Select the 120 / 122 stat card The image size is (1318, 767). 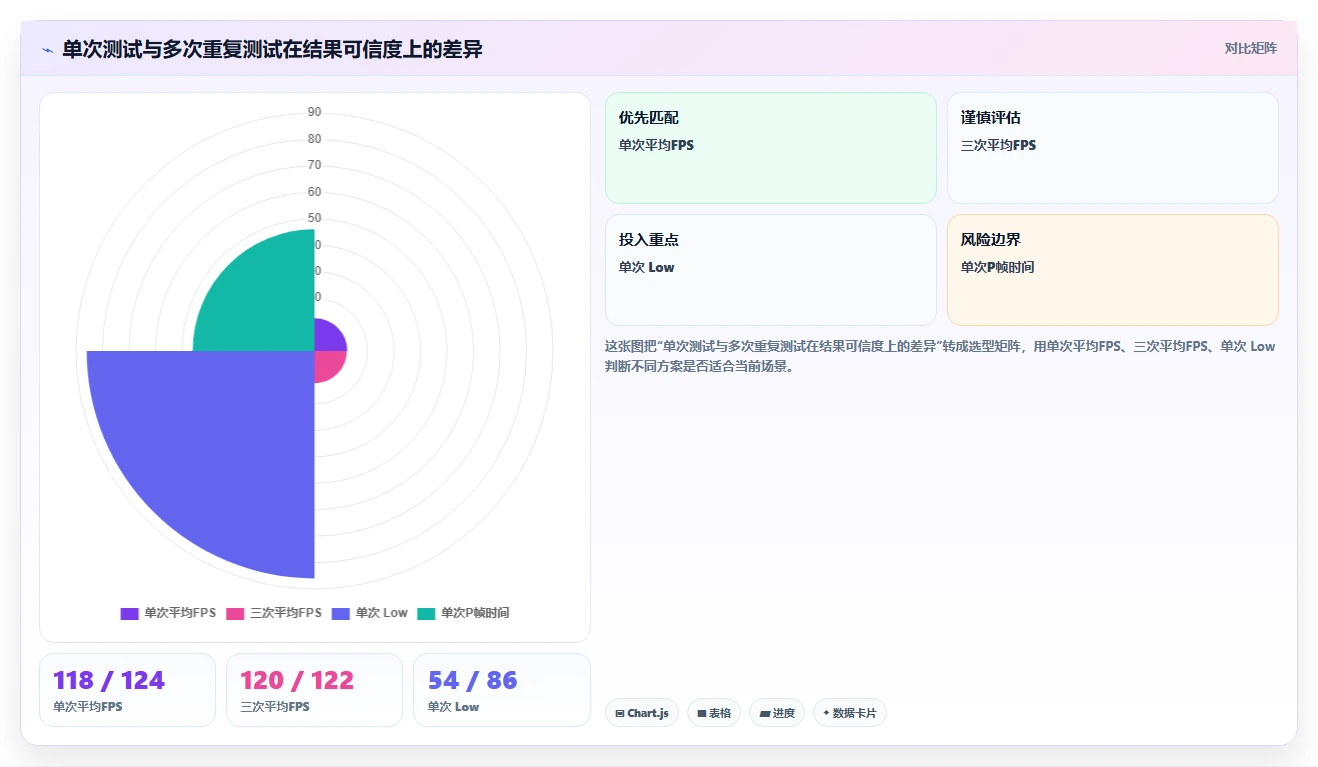(x=314, y=690)
